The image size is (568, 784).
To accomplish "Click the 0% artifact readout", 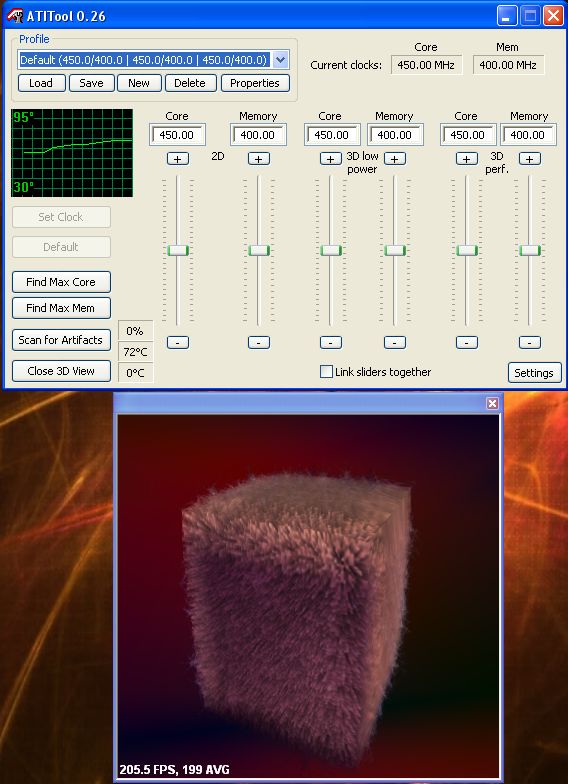I will [x=135, y=331].
